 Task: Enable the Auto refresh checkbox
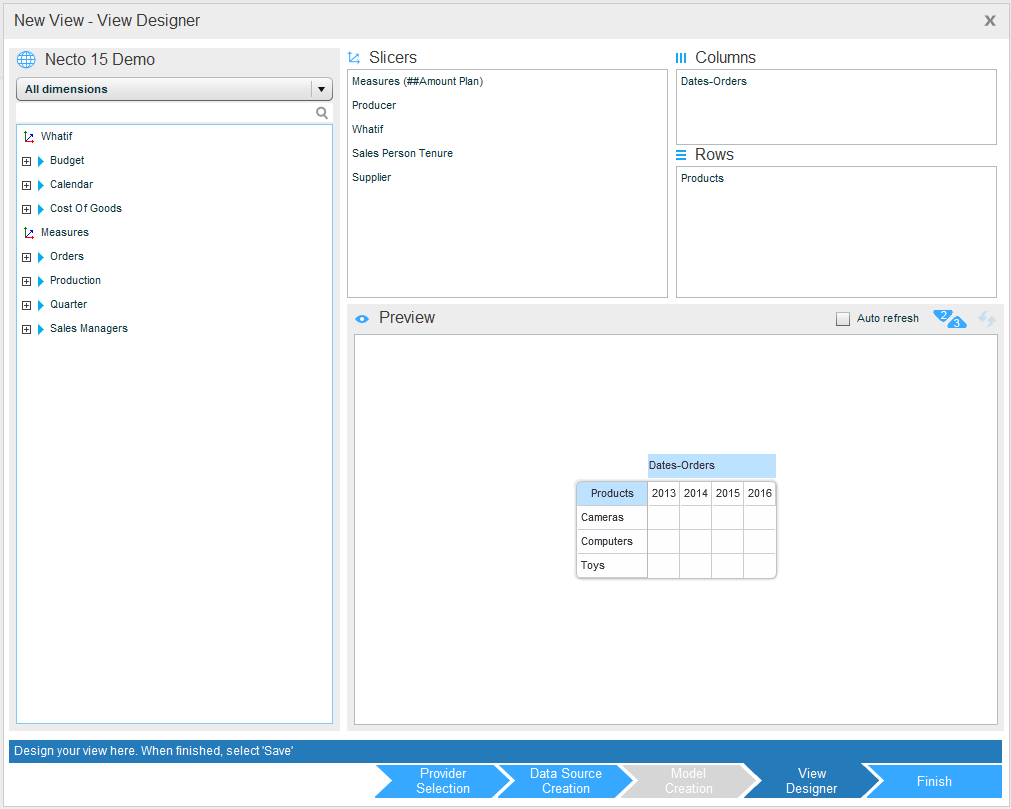click(843, 319)
